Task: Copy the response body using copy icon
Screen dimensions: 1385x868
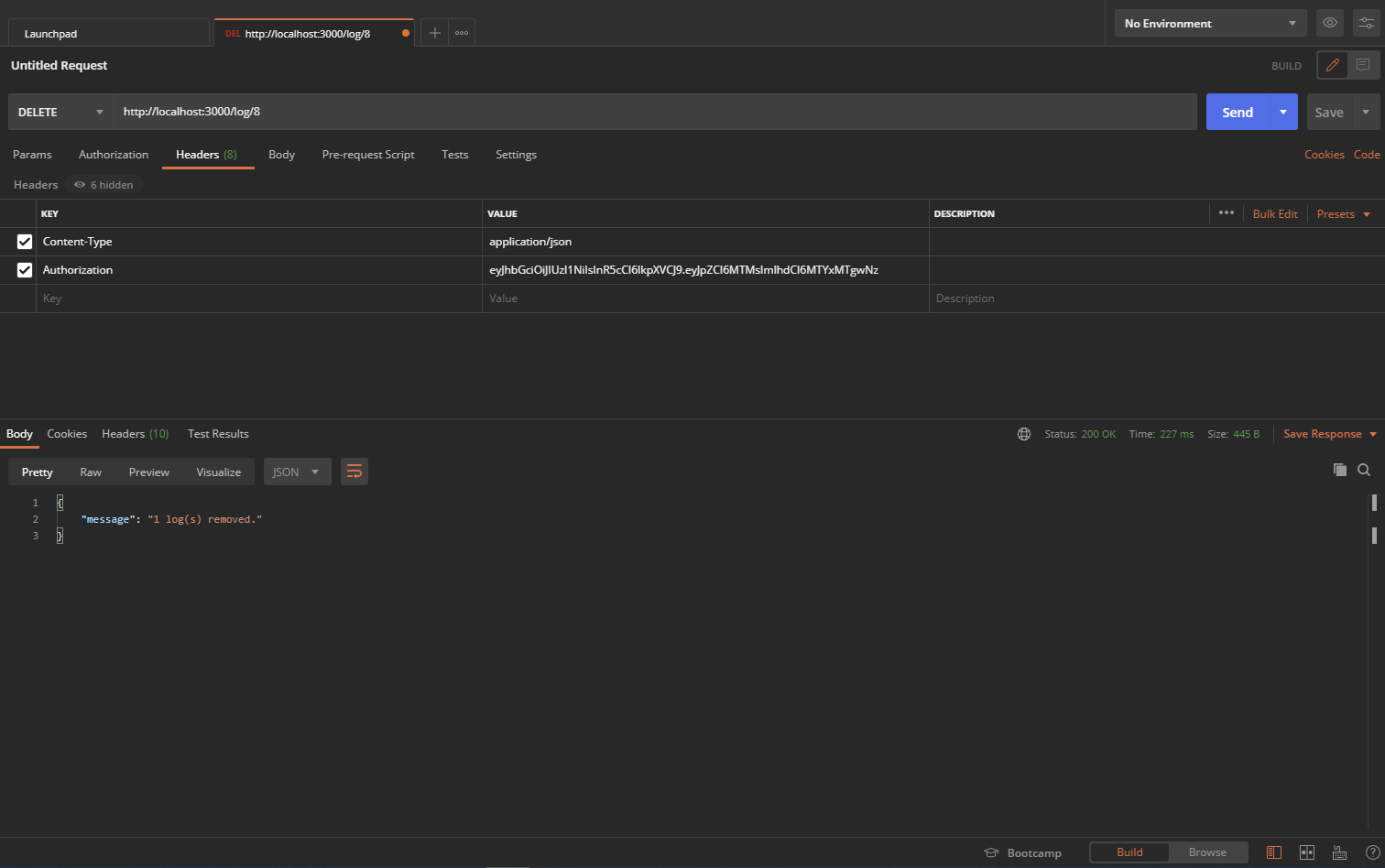Action: (1339, 469)
